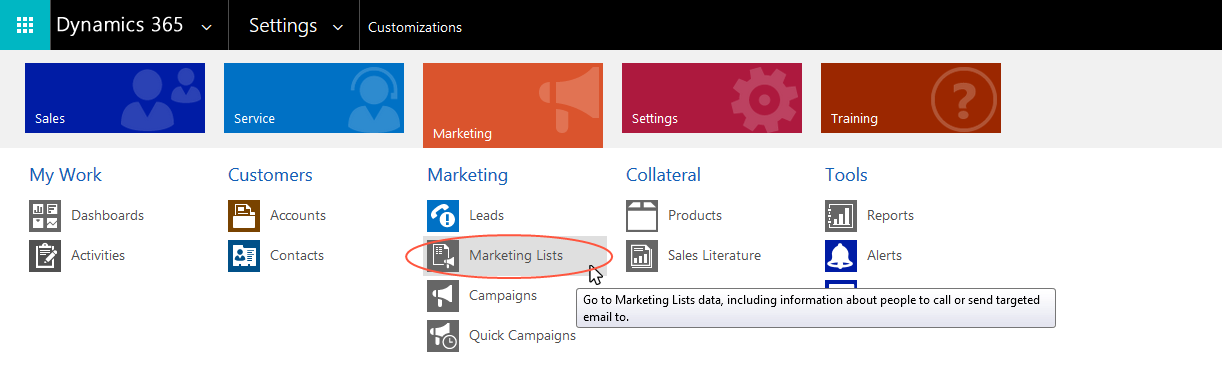Click the Sales Literature icon
This screenshot has width=1222, height=374.
tap(642, 256)
